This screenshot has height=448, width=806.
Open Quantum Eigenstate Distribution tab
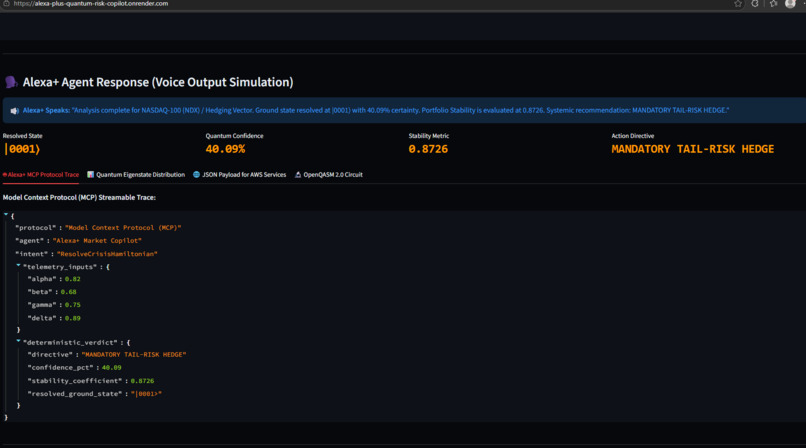click(x=136, y=175)
